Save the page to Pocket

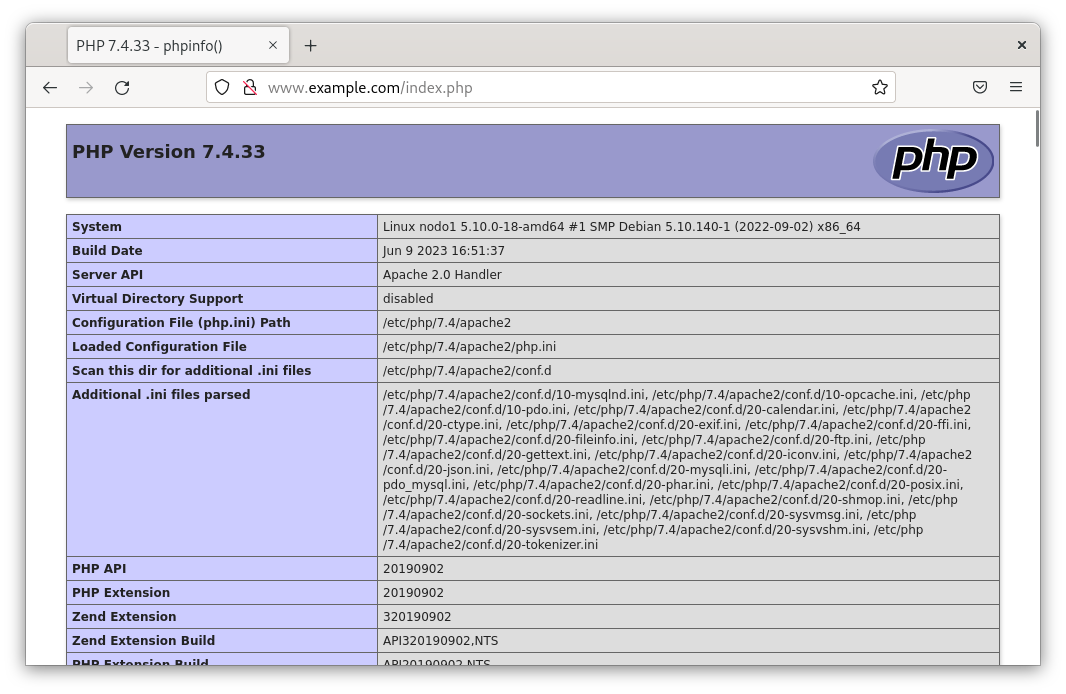[980, 88]
